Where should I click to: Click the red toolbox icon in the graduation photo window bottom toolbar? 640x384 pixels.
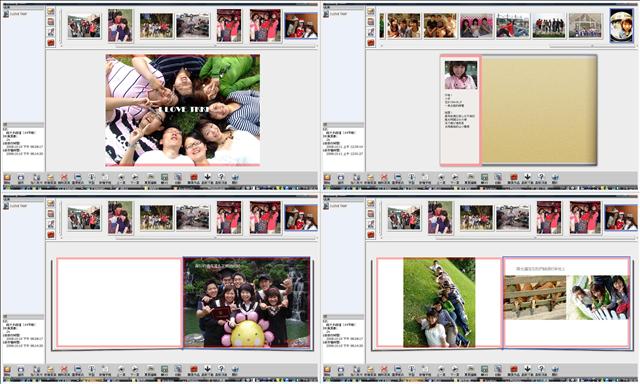click(194, 369)
